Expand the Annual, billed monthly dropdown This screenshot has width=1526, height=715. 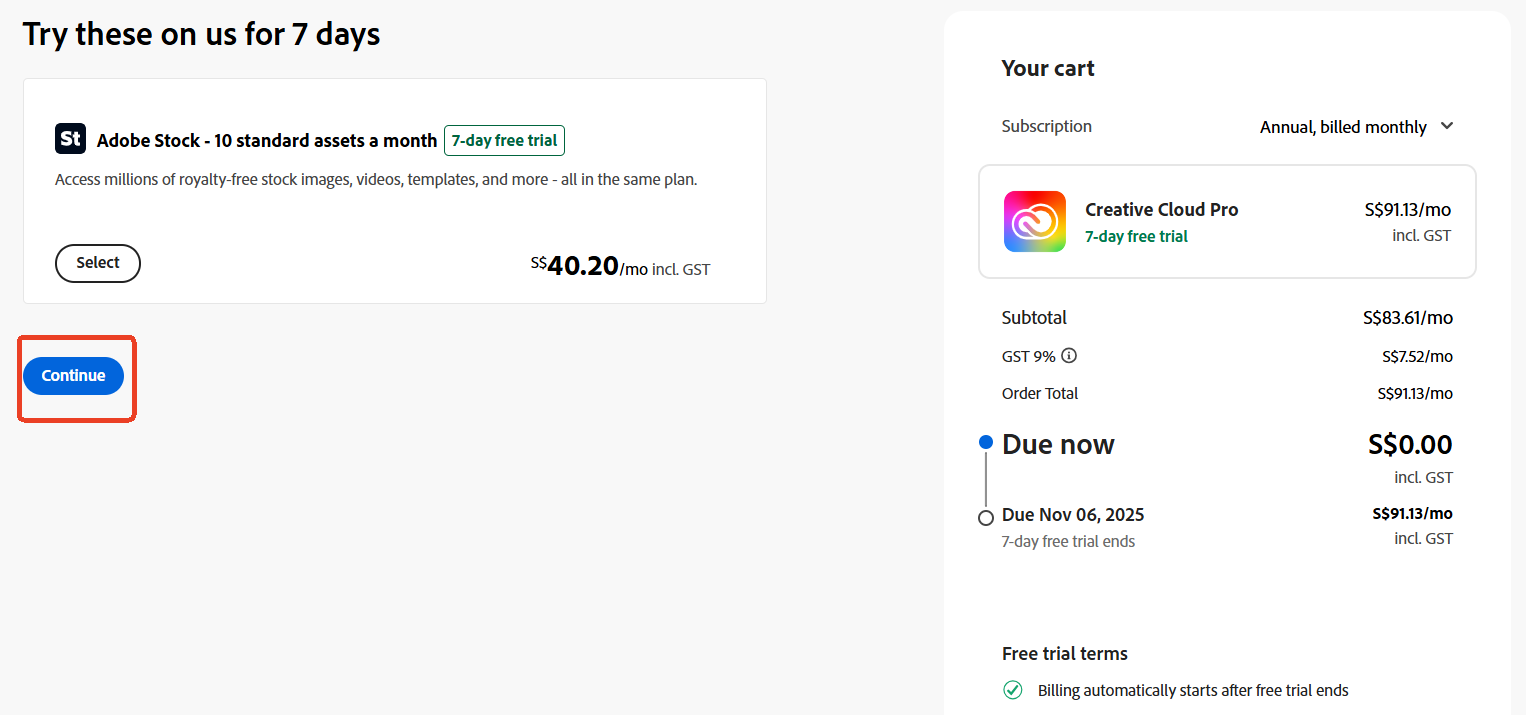[x=1356, y=127]
